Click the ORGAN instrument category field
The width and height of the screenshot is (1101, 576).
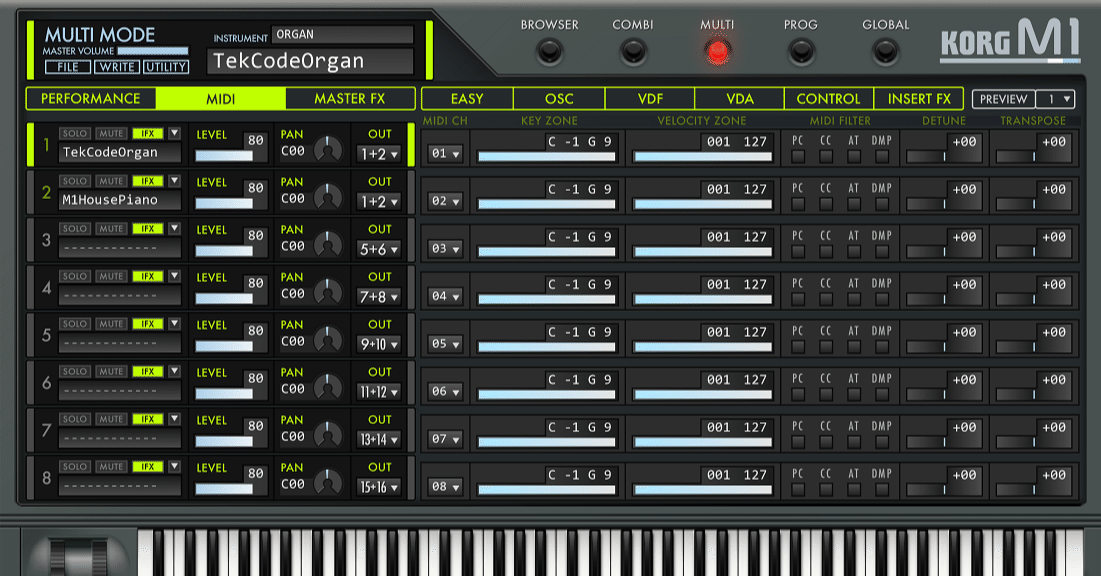pos(343,34)
